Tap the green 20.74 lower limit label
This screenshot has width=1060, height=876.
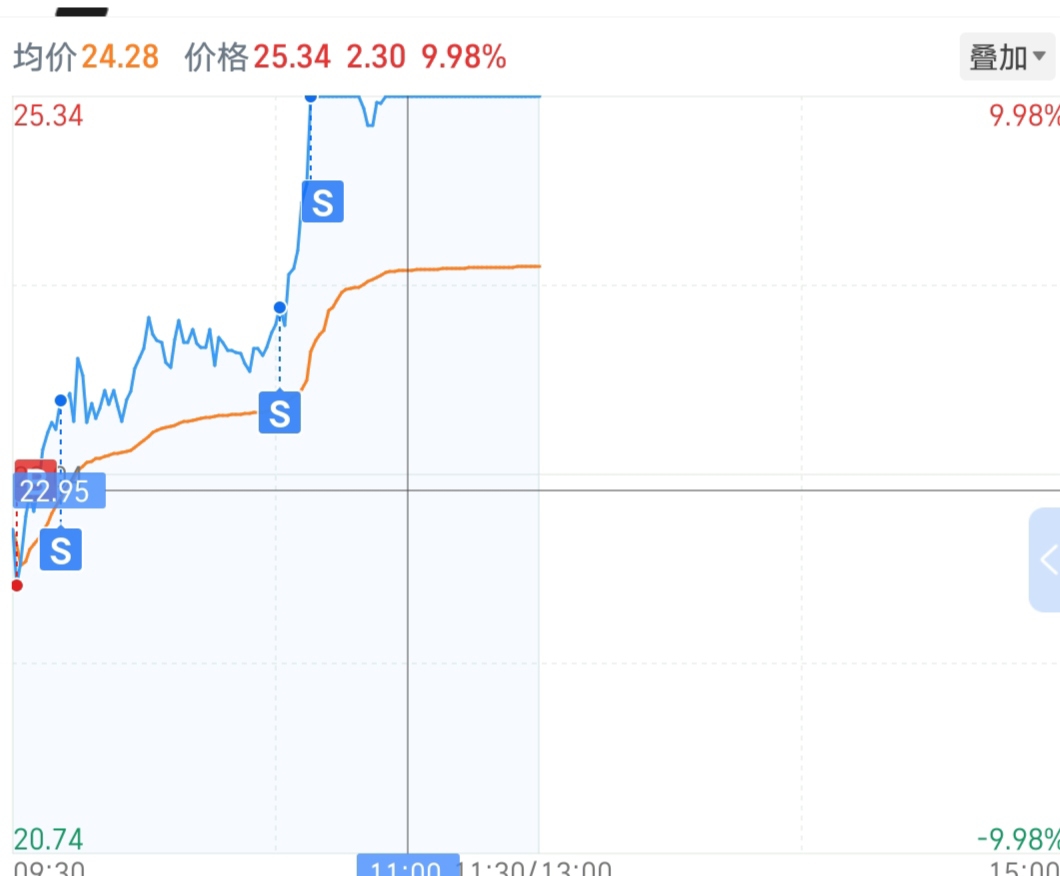pyautogui.click(x=48, y=838)
